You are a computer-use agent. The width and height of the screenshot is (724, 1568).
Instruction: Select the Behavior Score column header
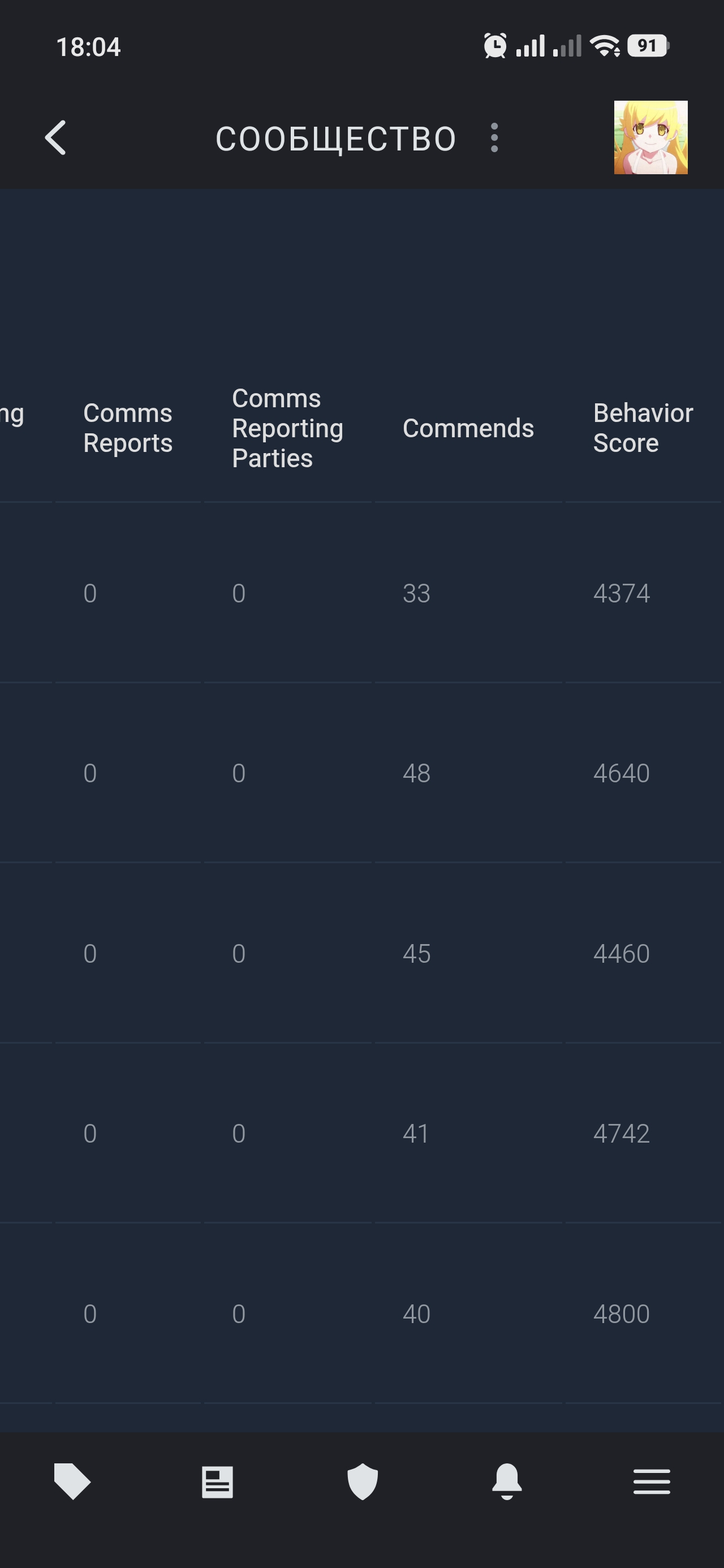click(x=643, y=428)
